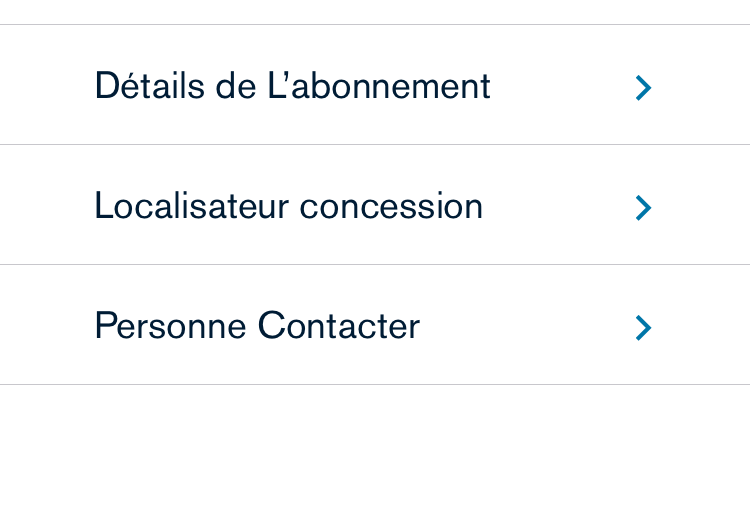Click the chevron beside Détails de L'abonnement
Viewport: 750px width, 525px height.
(x=643, y=88)
